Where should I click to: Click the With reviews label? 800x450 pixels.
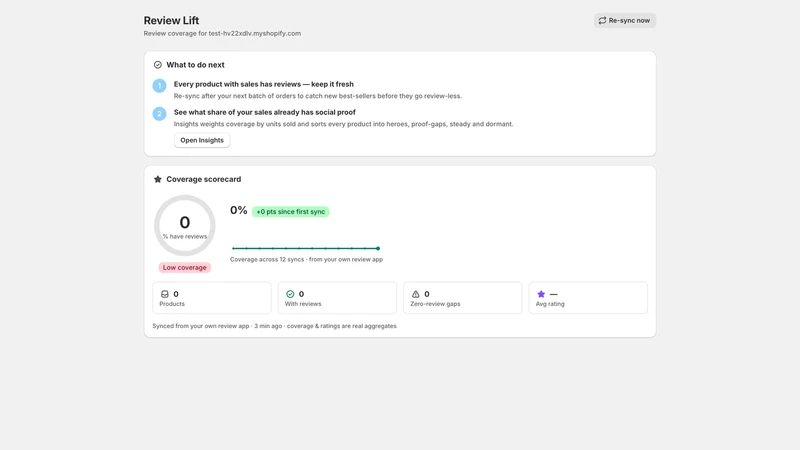pos(303,304)
